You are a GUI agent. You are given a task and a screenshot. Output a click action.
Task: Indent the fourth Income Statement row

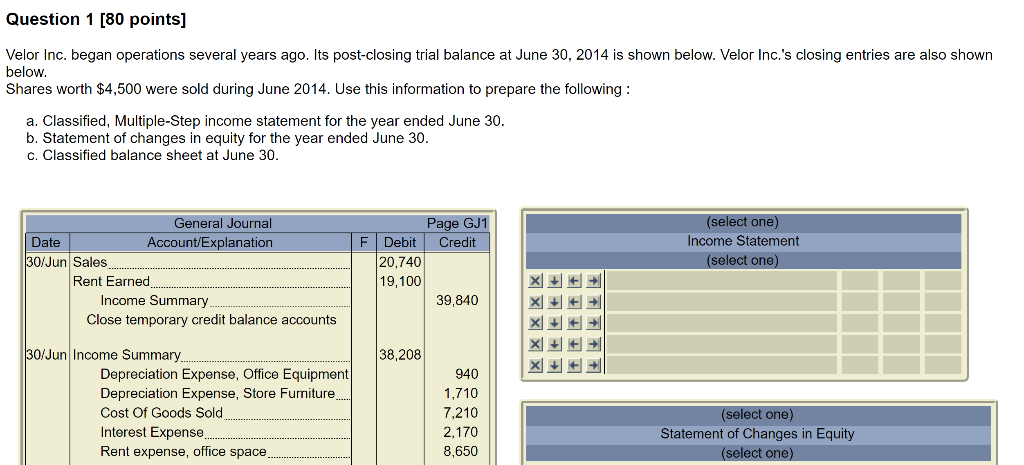593,344
